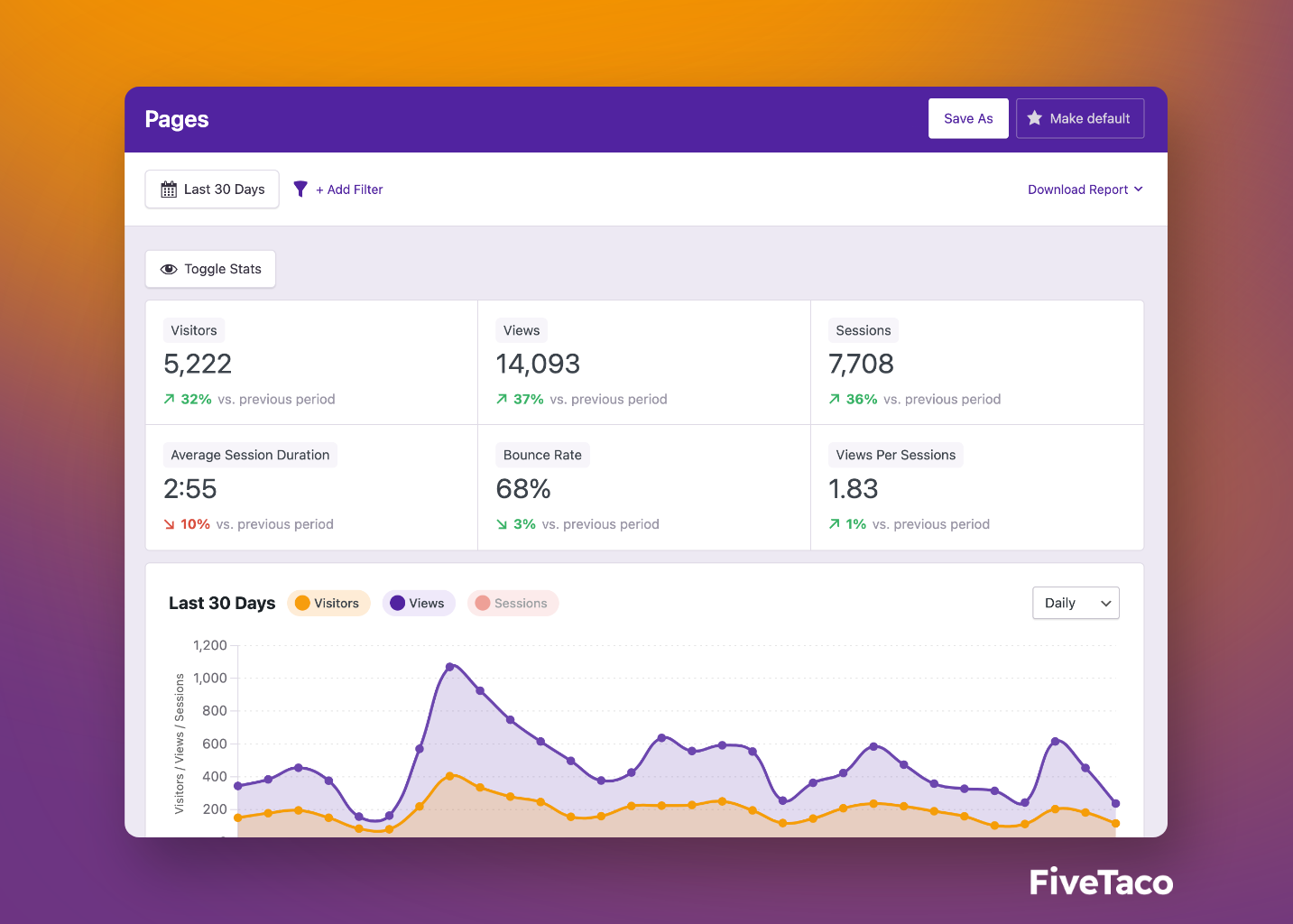Open the Last 30 Days date picker
Screen dimensions: 1293x924
[212, 189]
